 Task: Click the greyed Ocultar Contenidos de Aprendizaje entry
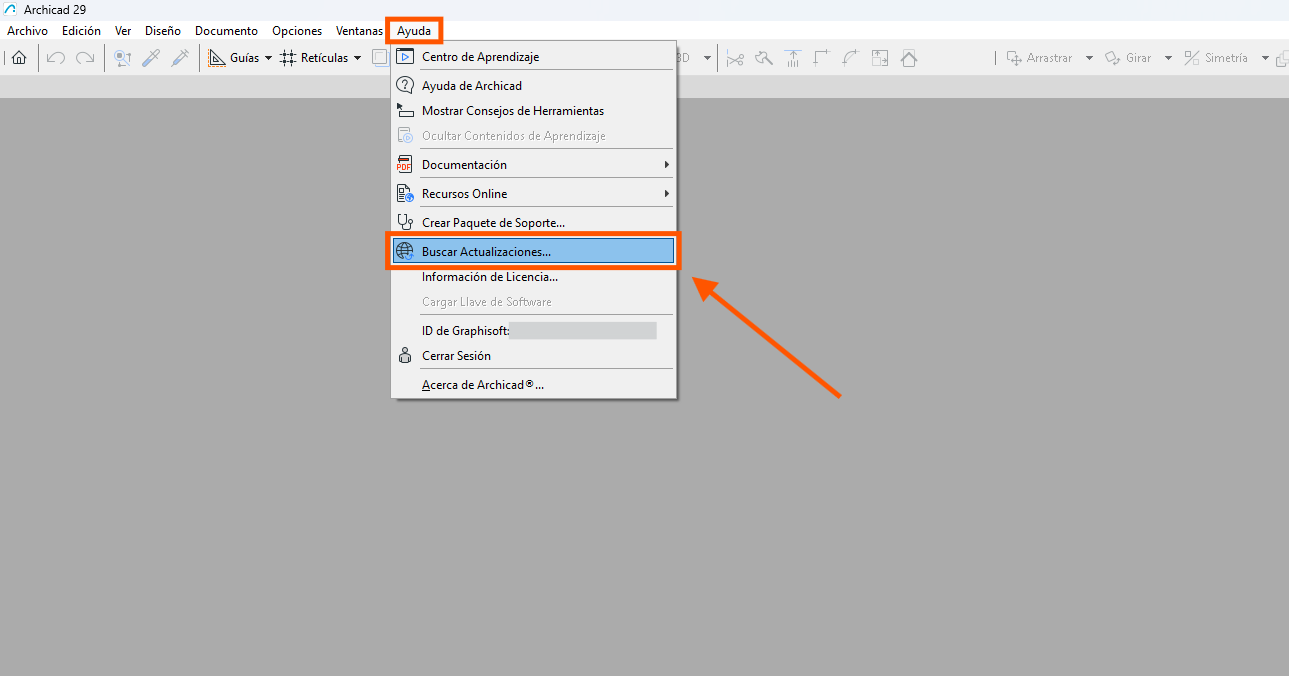pyautogui.click(x=534, y=136)
